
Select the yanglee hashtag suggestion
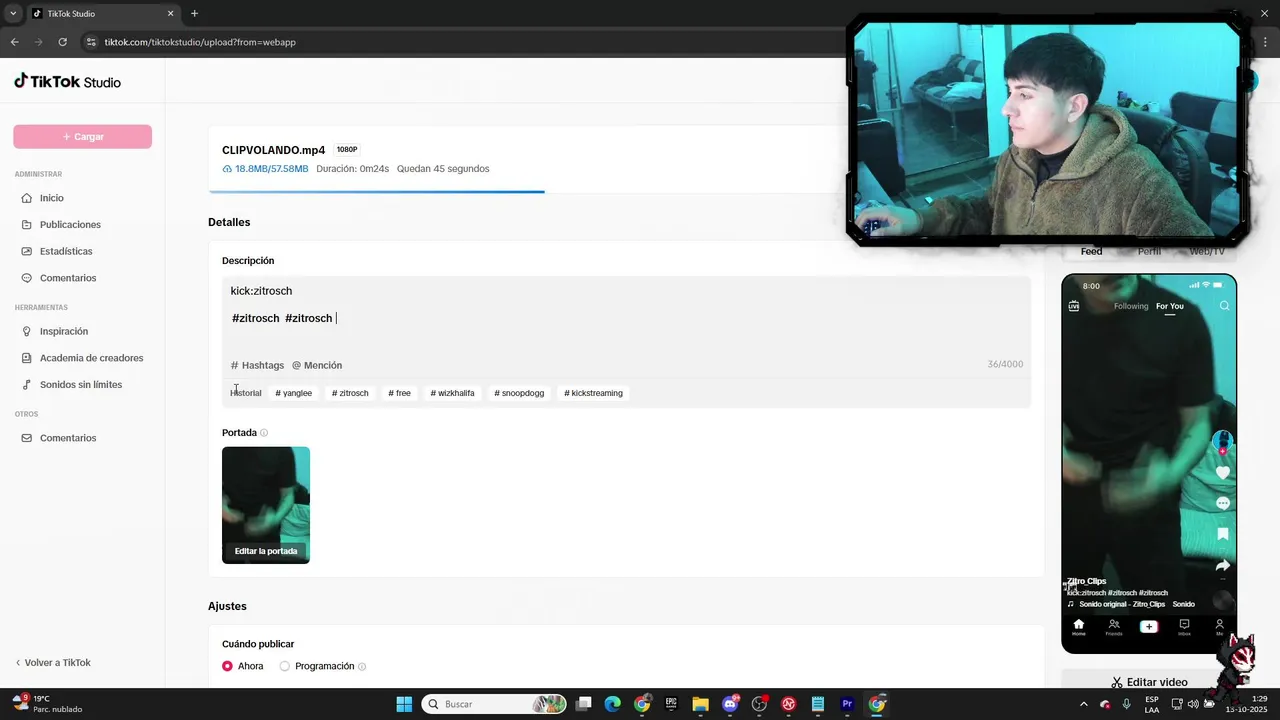[x=294, y=393]
